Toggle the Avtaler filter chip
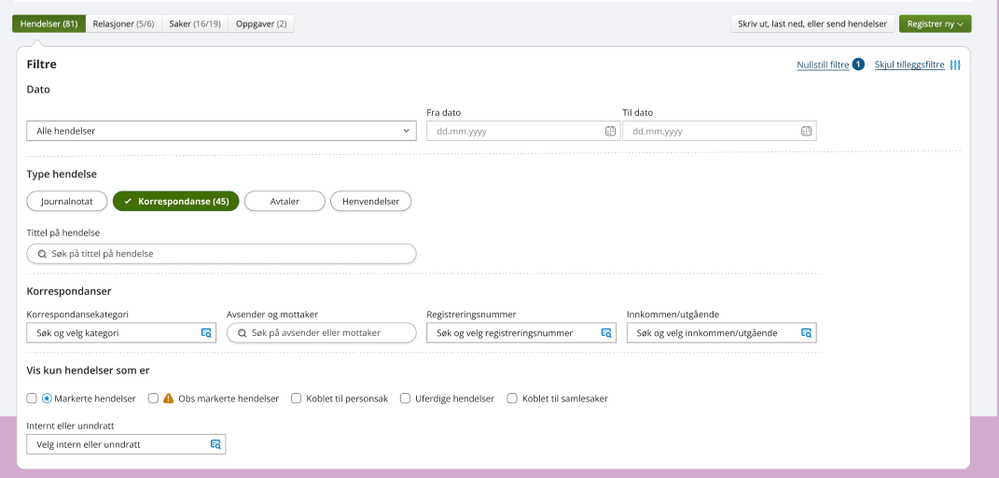 click(285, 201)
